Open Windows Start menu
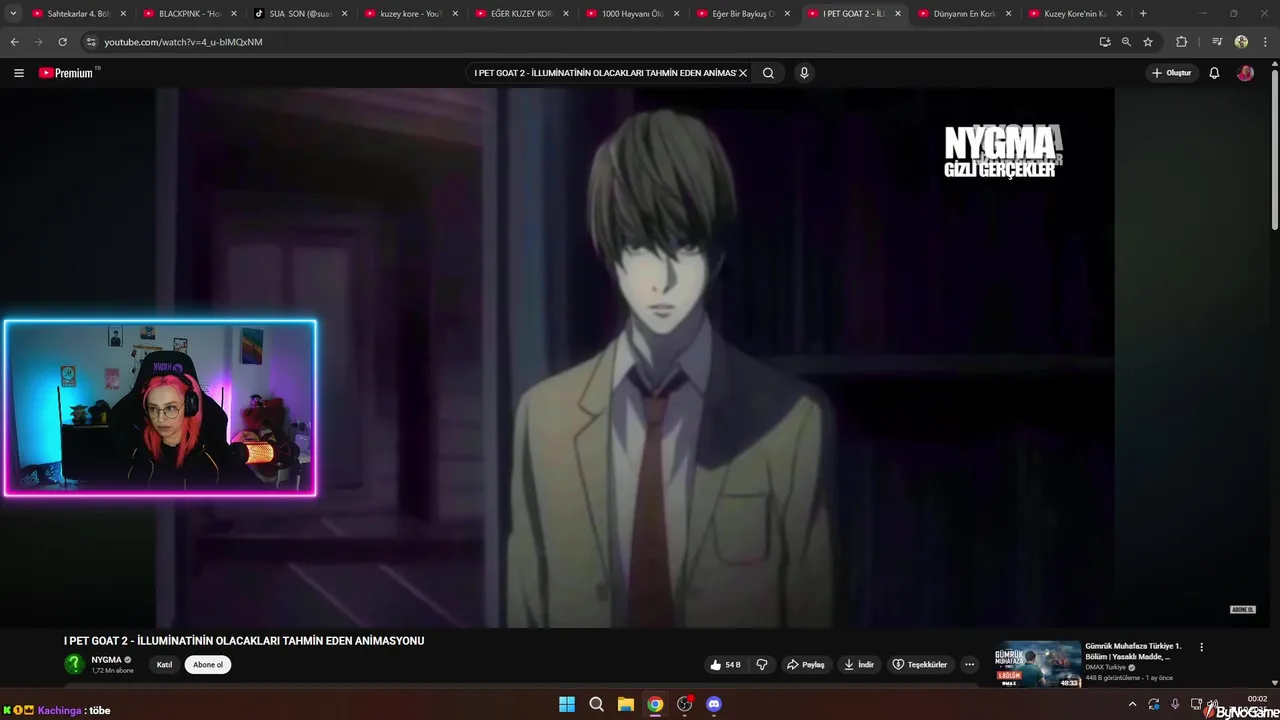Viewport: 1280px width, 720px height. click(x=567, y=704)
